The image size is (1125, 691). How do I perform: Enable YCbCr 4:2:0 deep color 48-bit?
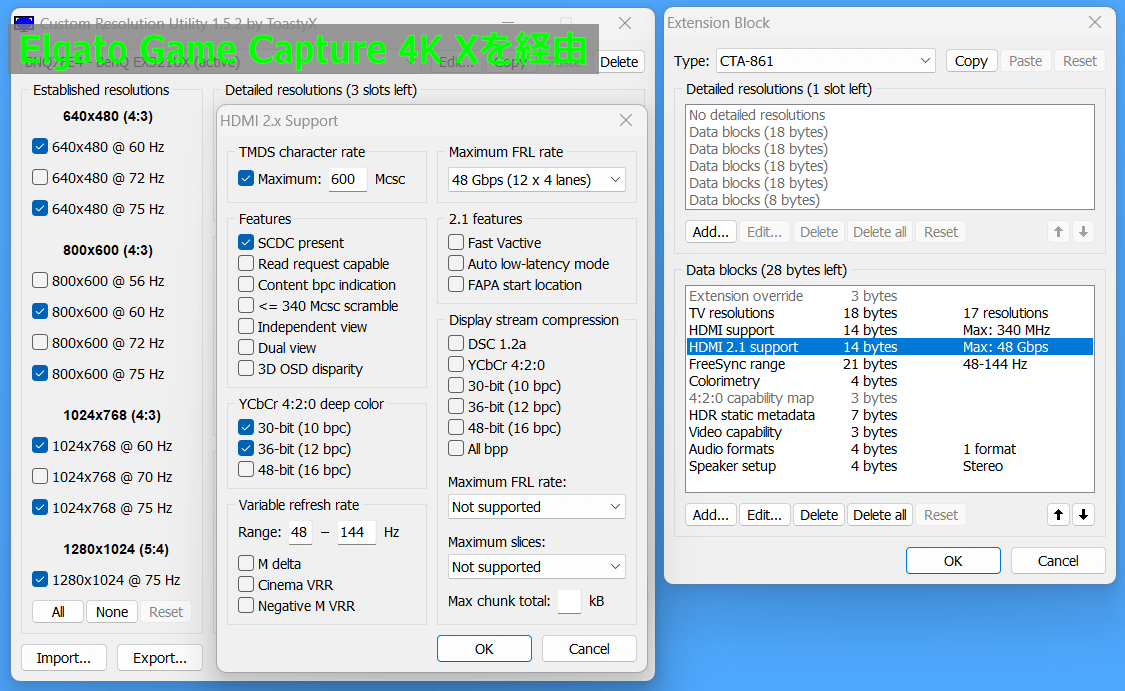(246, 469)
